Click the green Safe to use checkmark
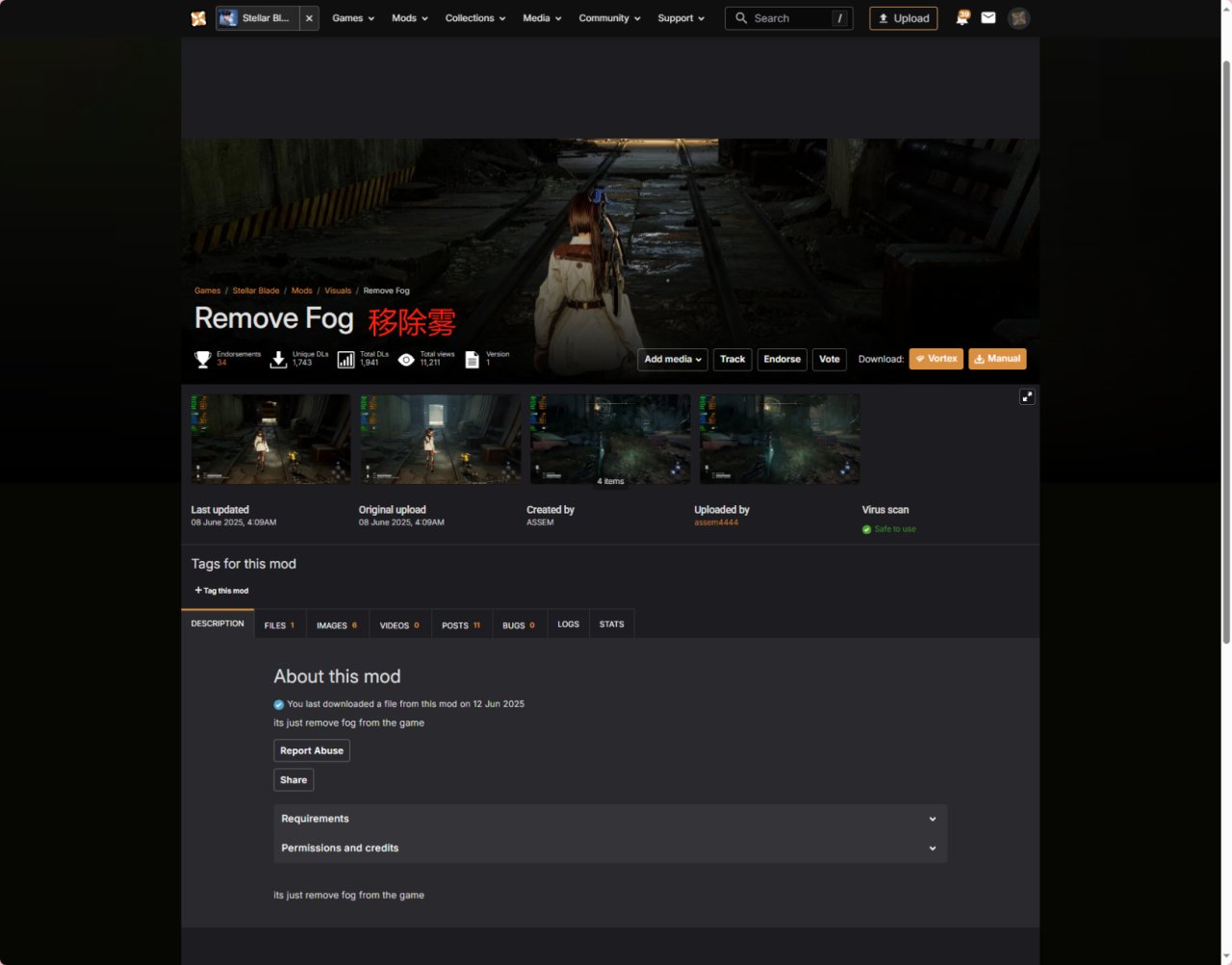 pos(866,529)
